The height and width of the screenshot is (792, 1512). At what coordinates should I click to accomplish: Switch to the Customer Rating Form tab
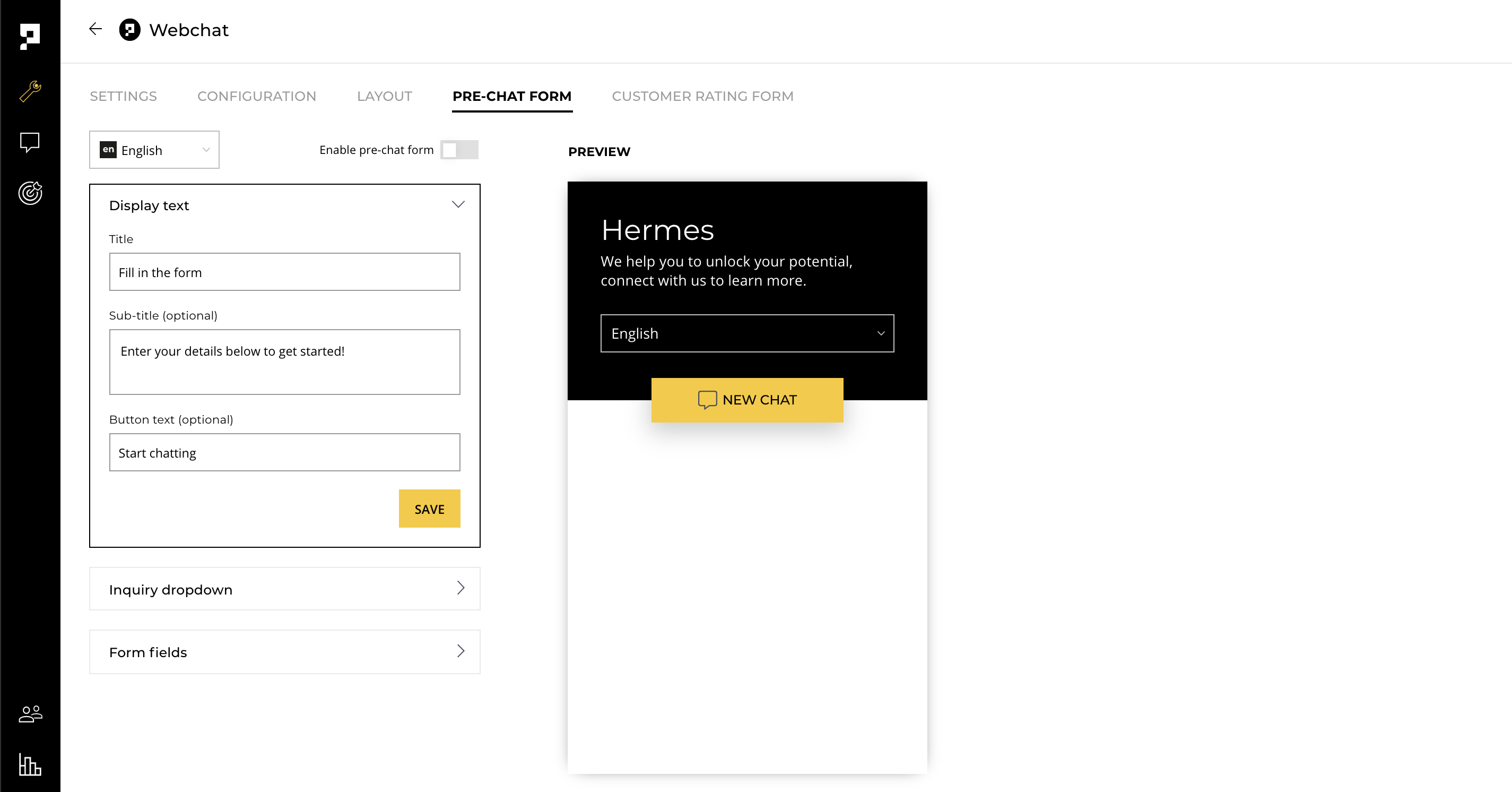(702, 96)
